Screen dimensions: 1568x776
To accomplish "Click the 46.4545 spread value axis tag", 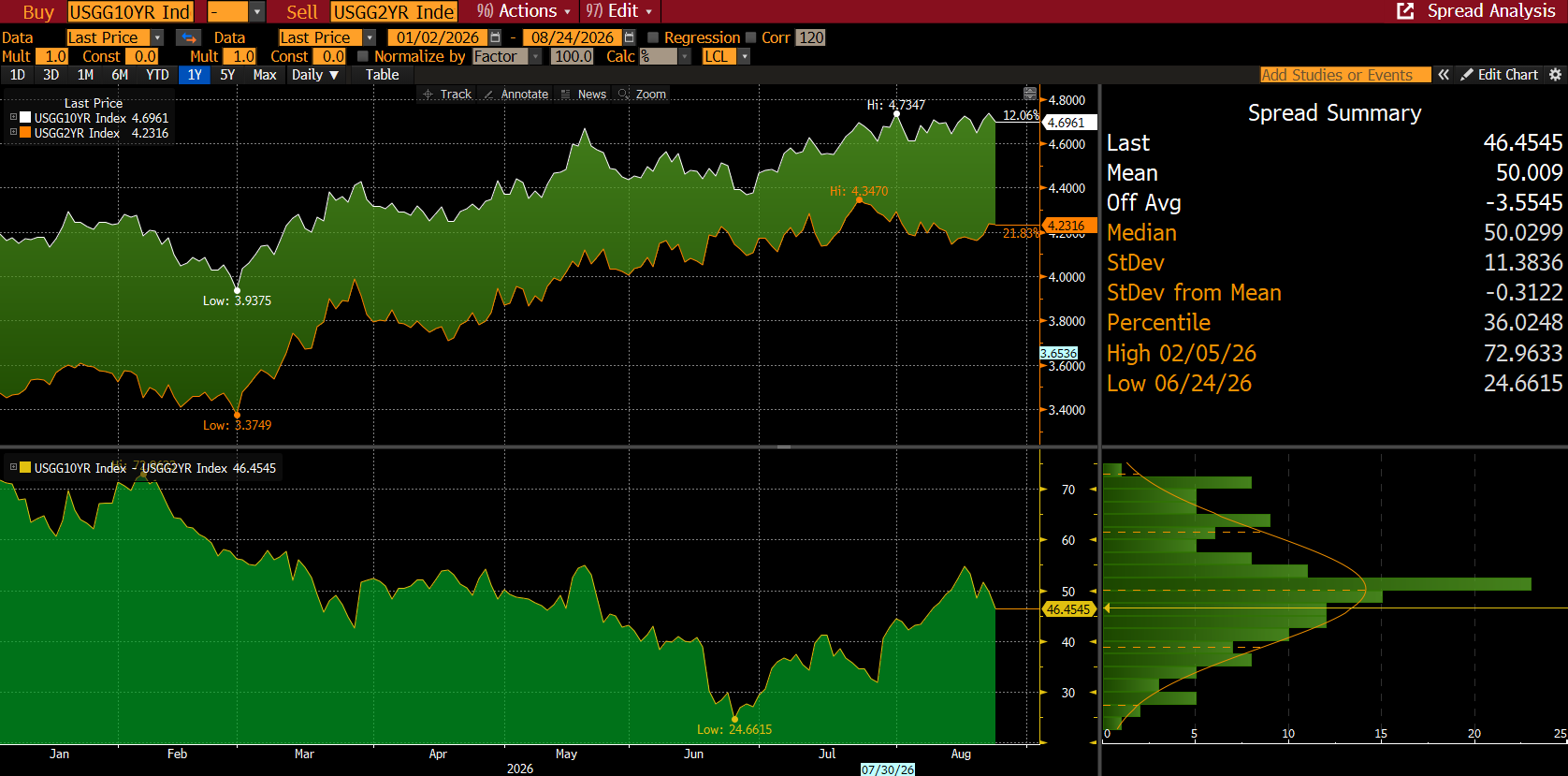I will point(1067,609).
